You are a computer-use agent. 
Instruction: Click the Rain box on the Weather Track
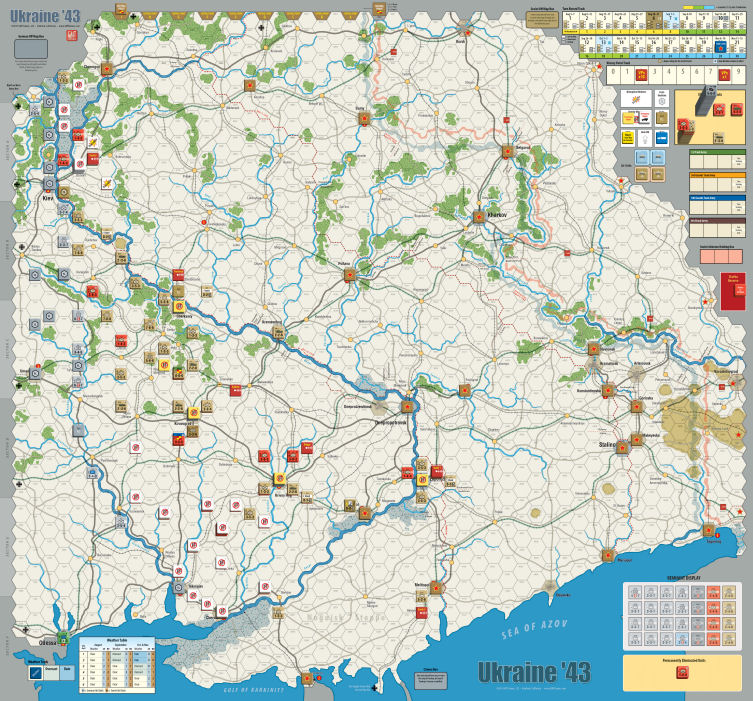[67, 673]
